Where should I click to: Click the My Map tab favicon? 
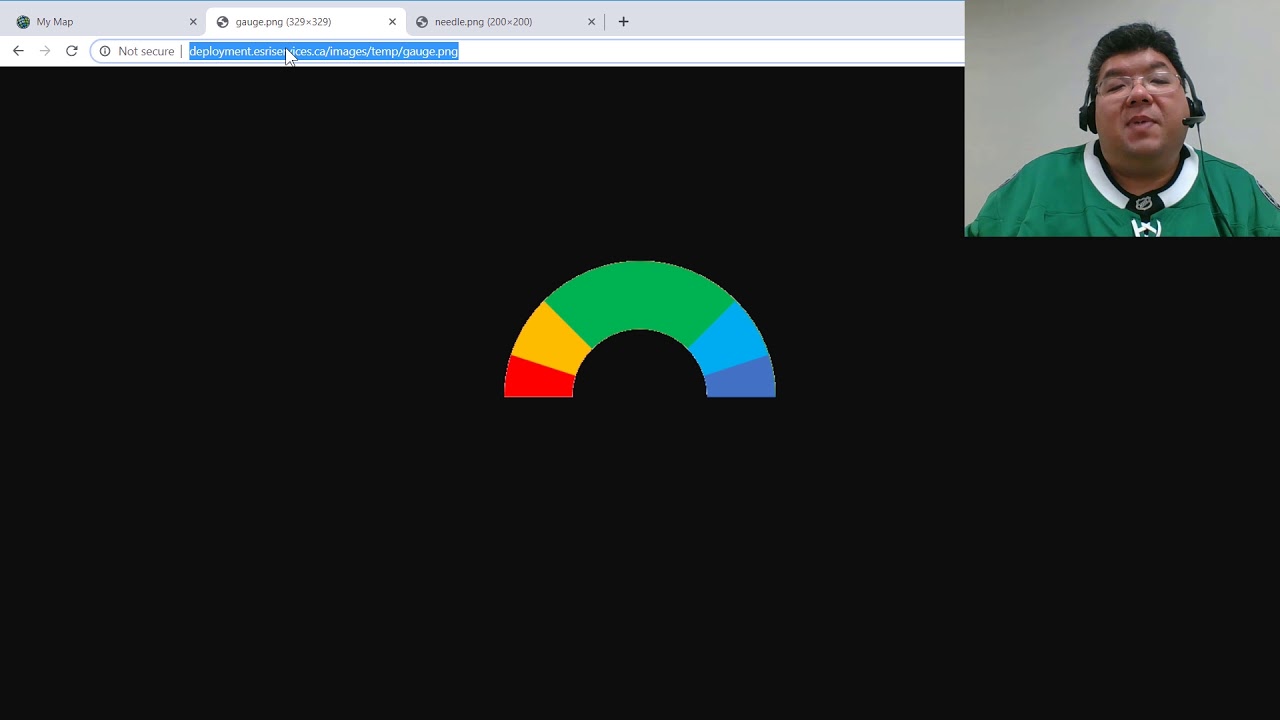click(23, 21)
